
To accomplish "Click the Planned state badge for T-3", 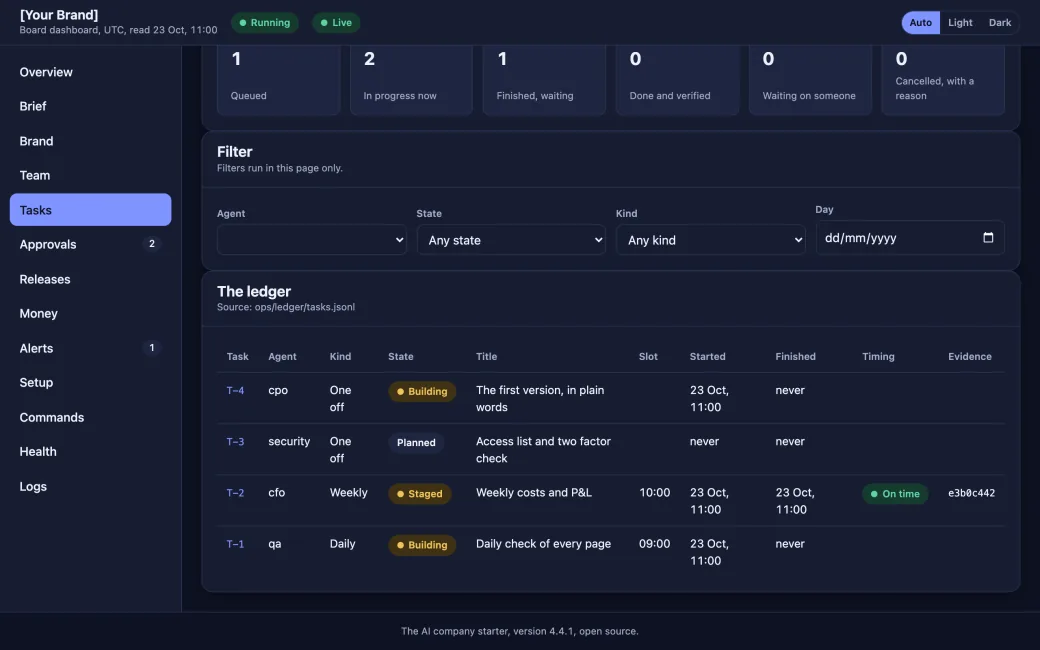I will coord(416,442).
